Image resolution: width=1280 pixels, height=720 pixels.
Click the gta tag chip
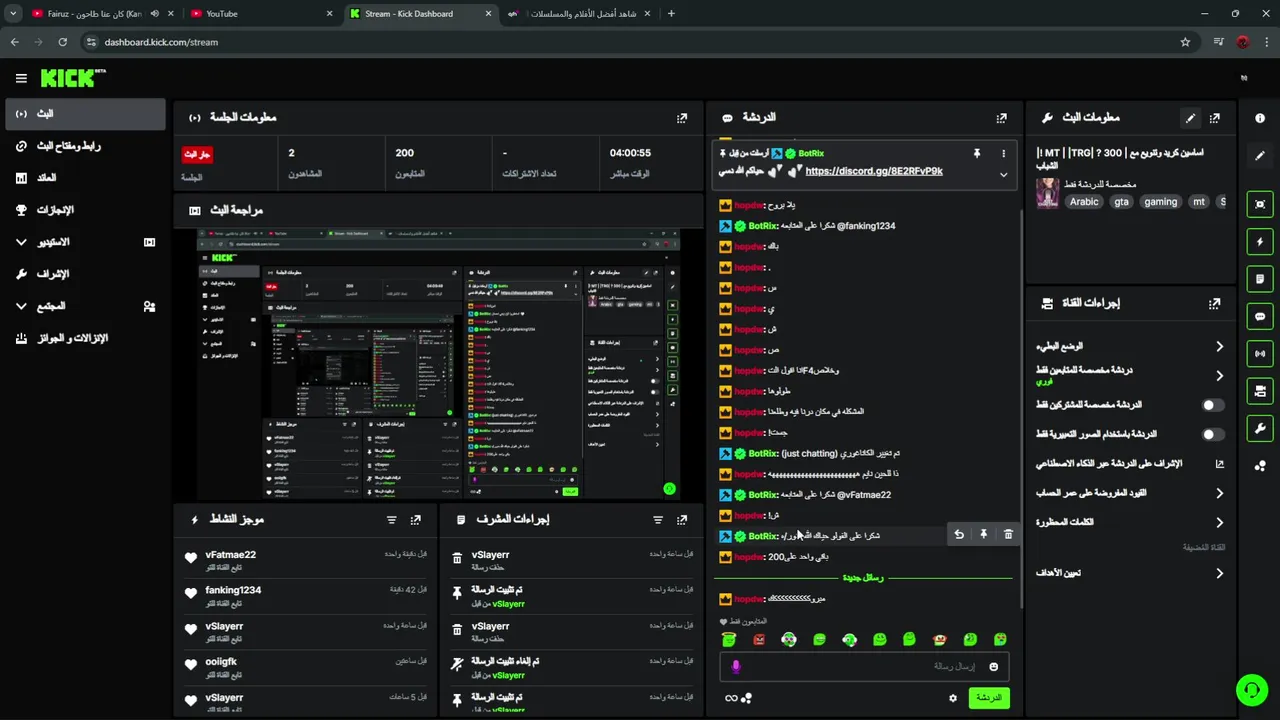[x=1121, y=202]
